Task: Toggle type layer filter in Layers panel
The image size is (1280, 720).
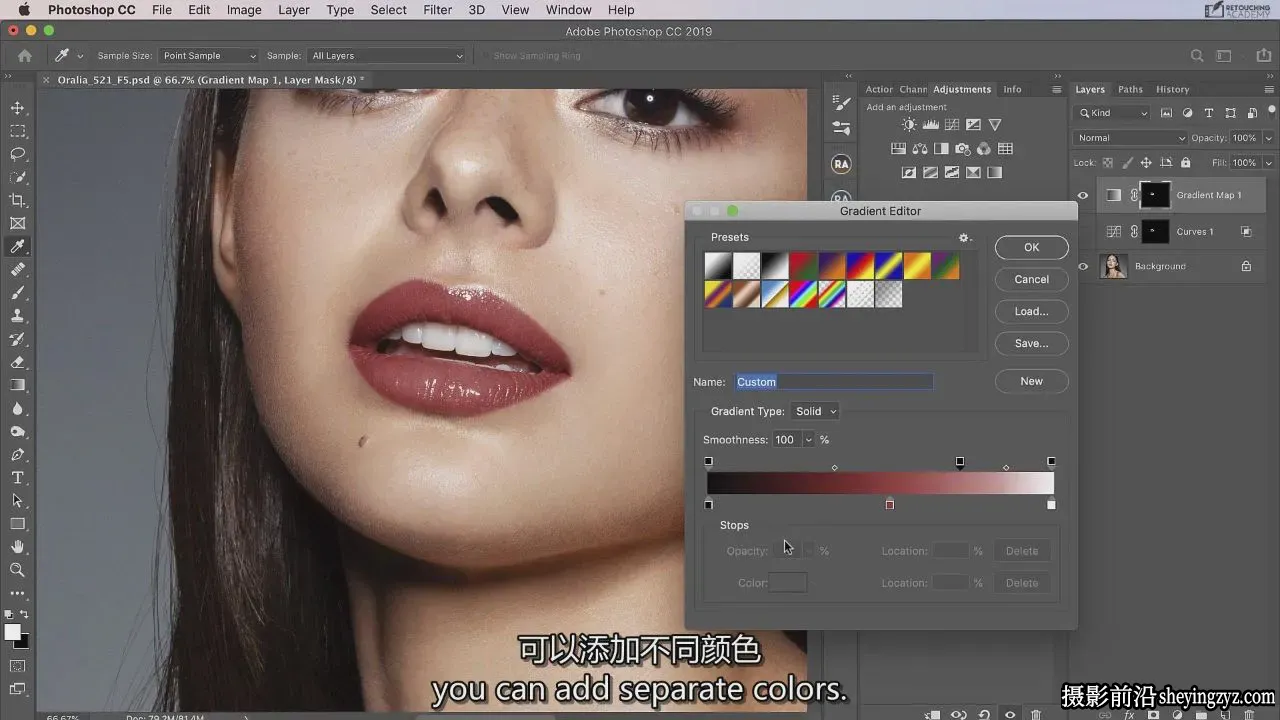Action: tap(1209, 113)
